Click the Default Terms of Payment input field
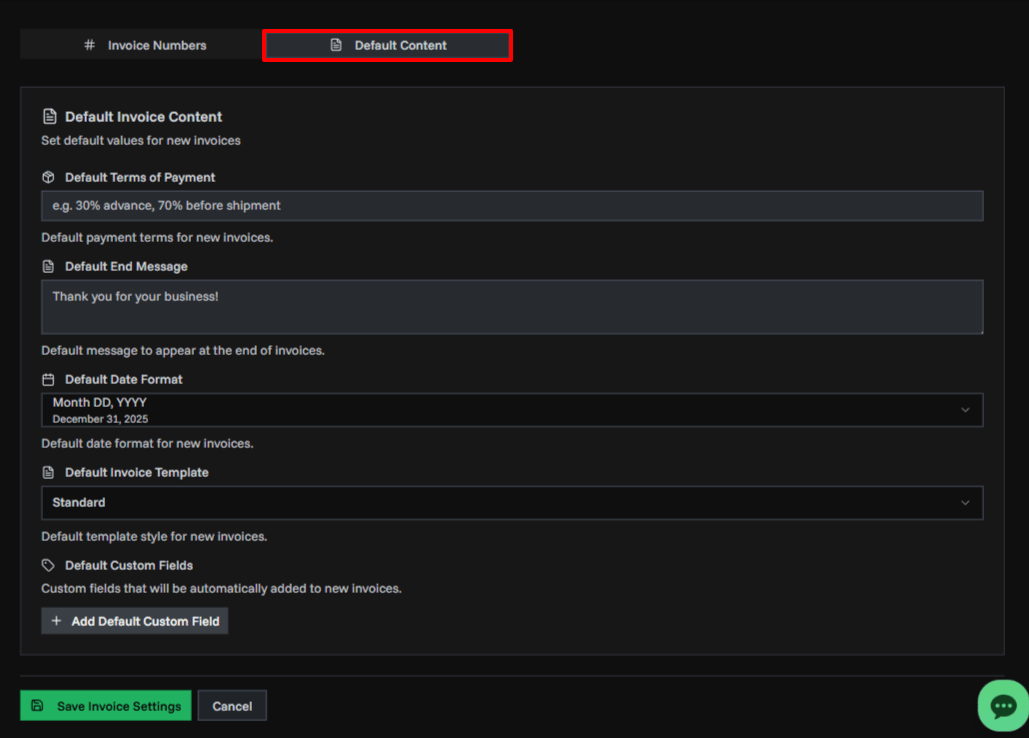The width and height of the screenshot is (1029, 738). [511, 206]
